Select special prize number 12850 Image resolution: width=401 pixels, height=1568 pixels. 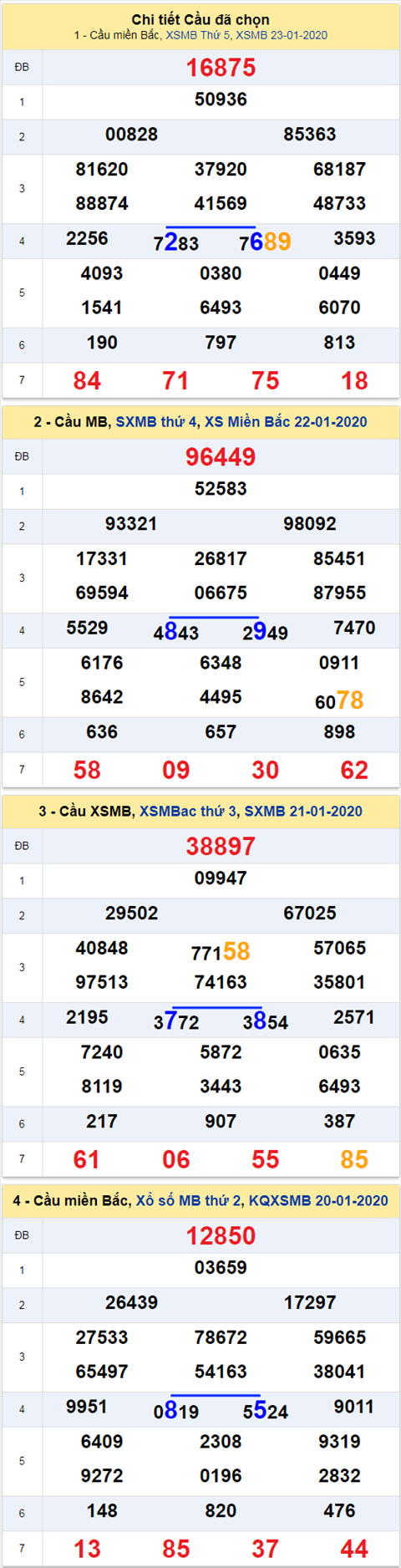pyautogui.click(x=221, y=1236)
